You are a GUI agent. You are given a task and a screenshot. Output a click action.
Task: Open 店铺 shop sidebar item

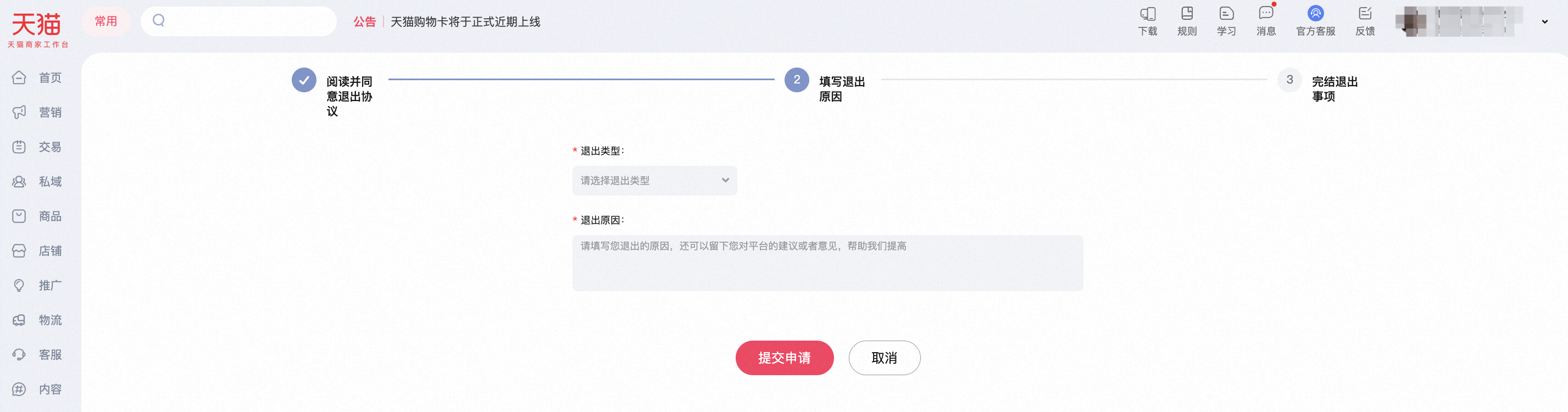(37, 250)
